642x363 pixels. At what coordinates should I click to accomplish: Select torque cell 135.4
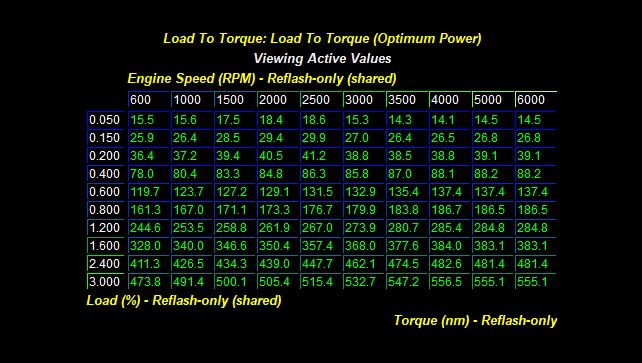(x=407, y=192)
